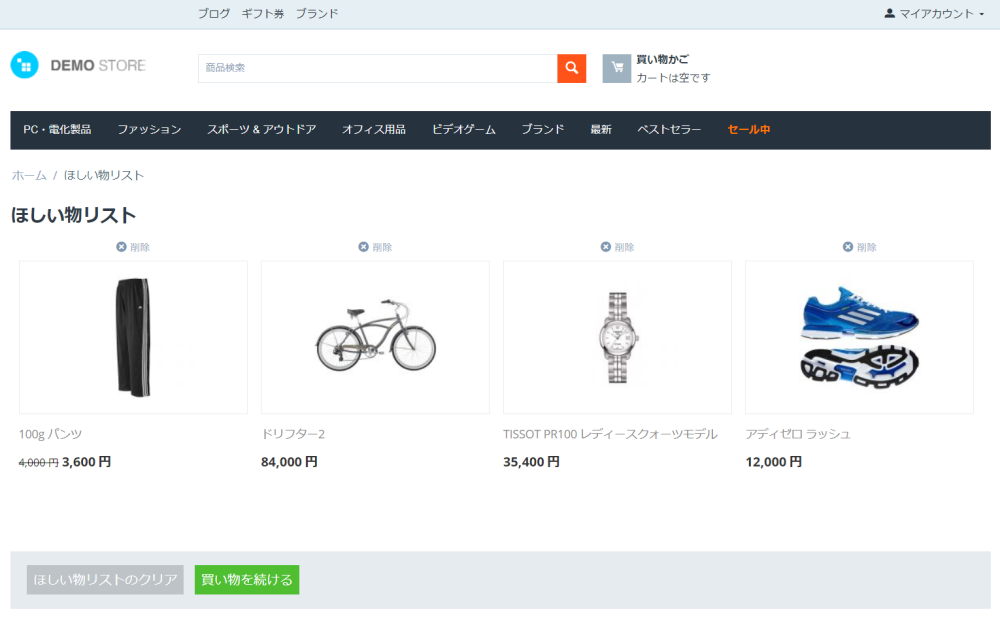Click the 買い物かご cart label
Image resolution: width=1000 pixels, height=618 pixels.
(x=663, y=59)
